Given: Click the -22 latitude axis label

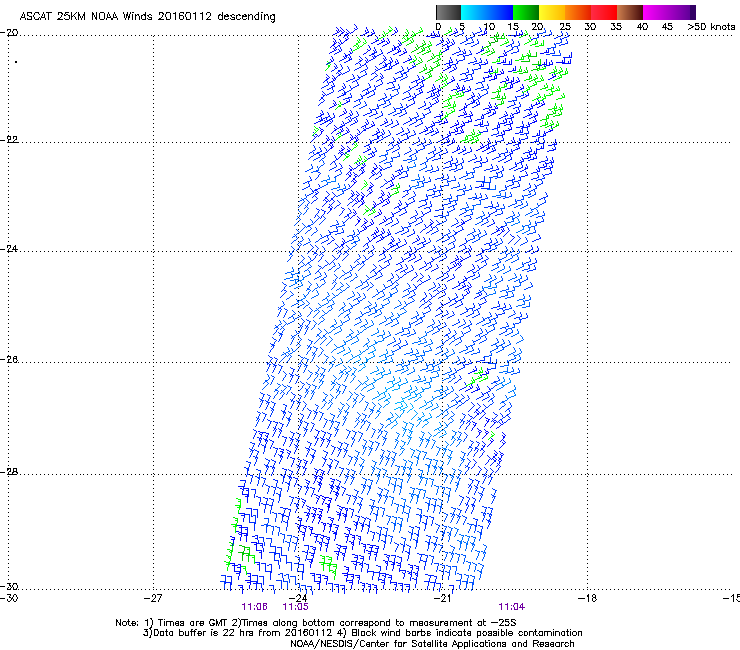Looking at the screenshot, I should [x=9, y=140].
